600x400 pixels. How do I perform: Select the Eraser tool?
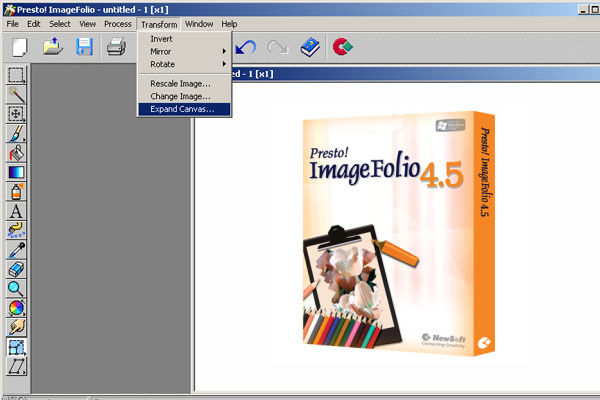pos(16,269)
